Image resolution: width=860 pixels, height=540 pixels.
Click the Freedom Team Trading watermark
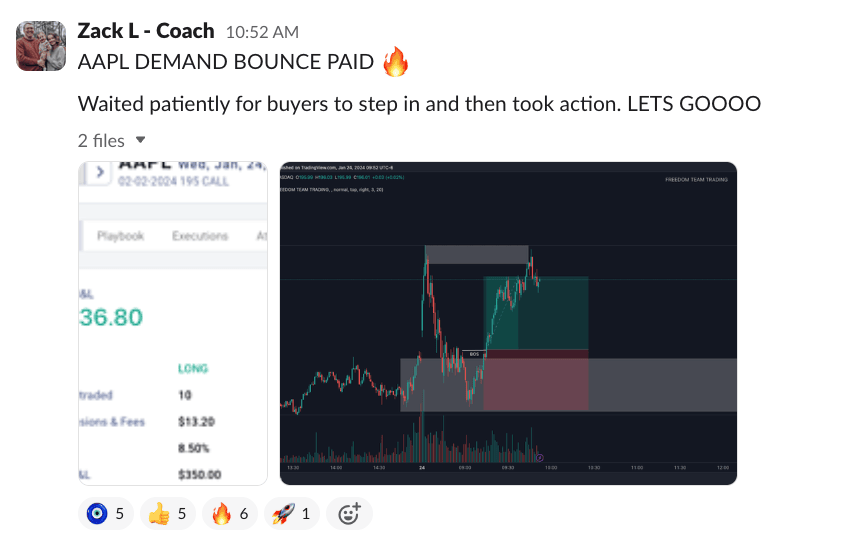(696, 179)
